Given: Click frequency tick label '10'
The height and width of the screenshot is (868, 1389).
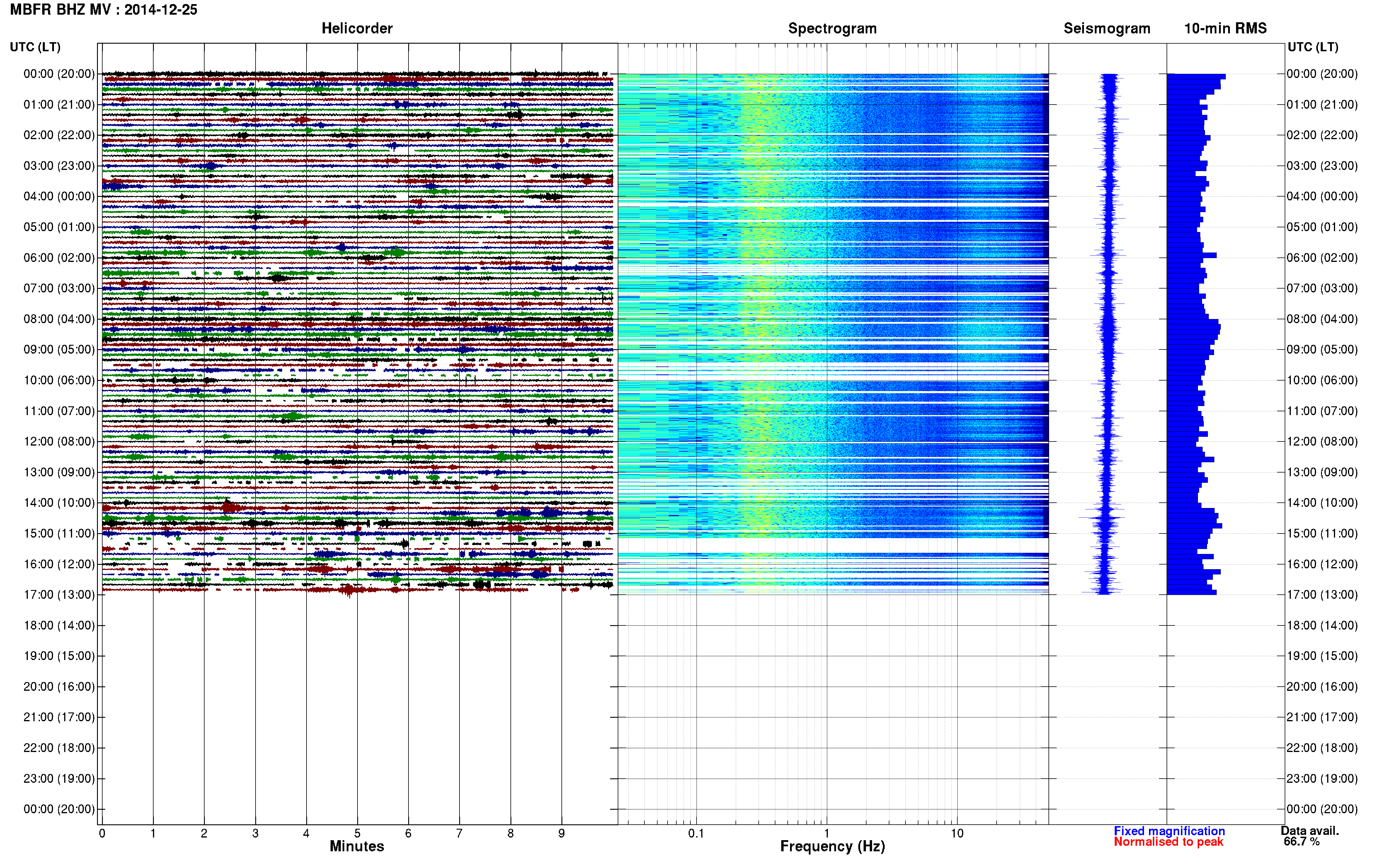Looking at the screenshot, I should coord(957,833).
